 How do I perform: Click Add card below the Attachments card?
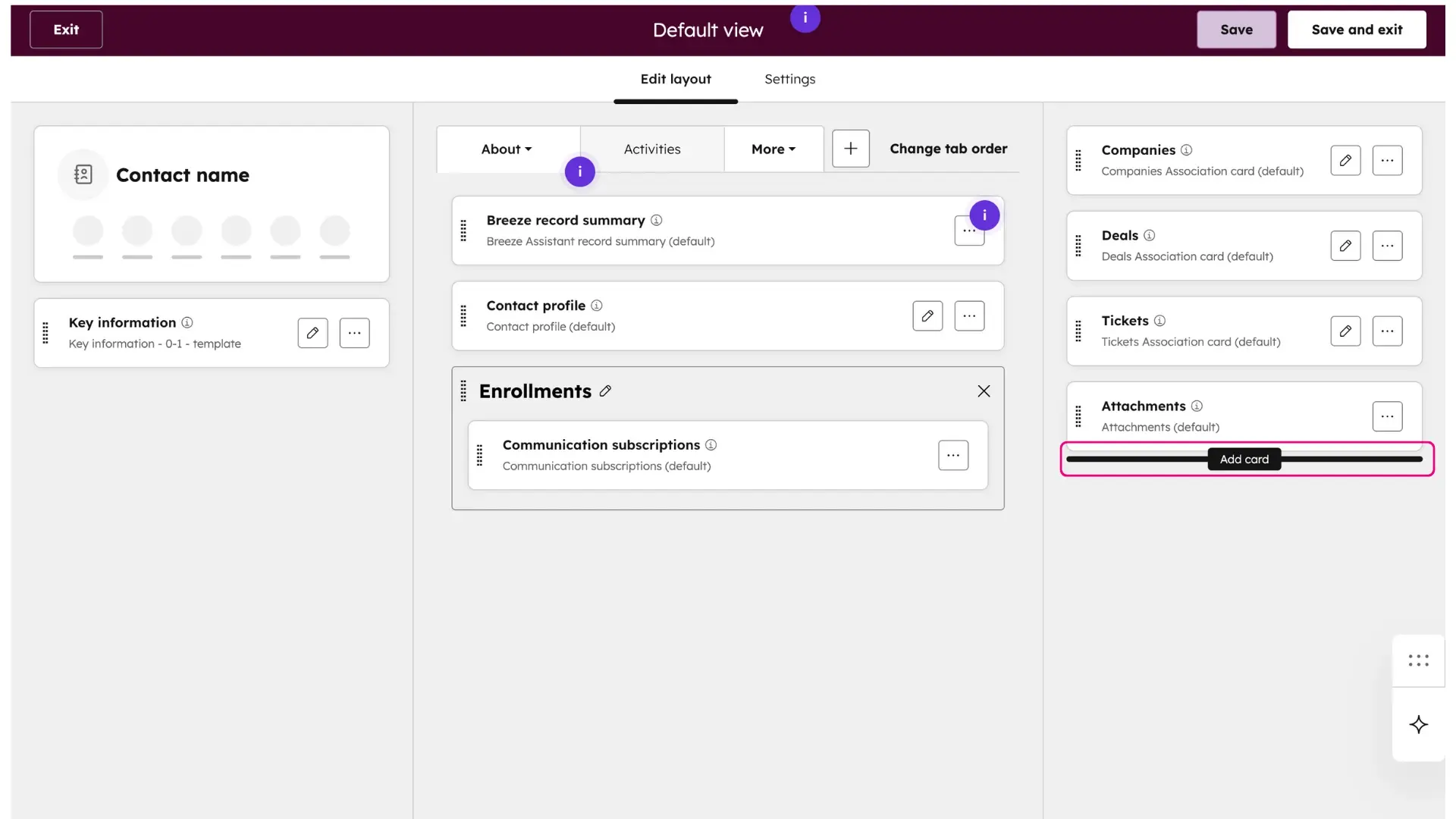(1244, 459)
